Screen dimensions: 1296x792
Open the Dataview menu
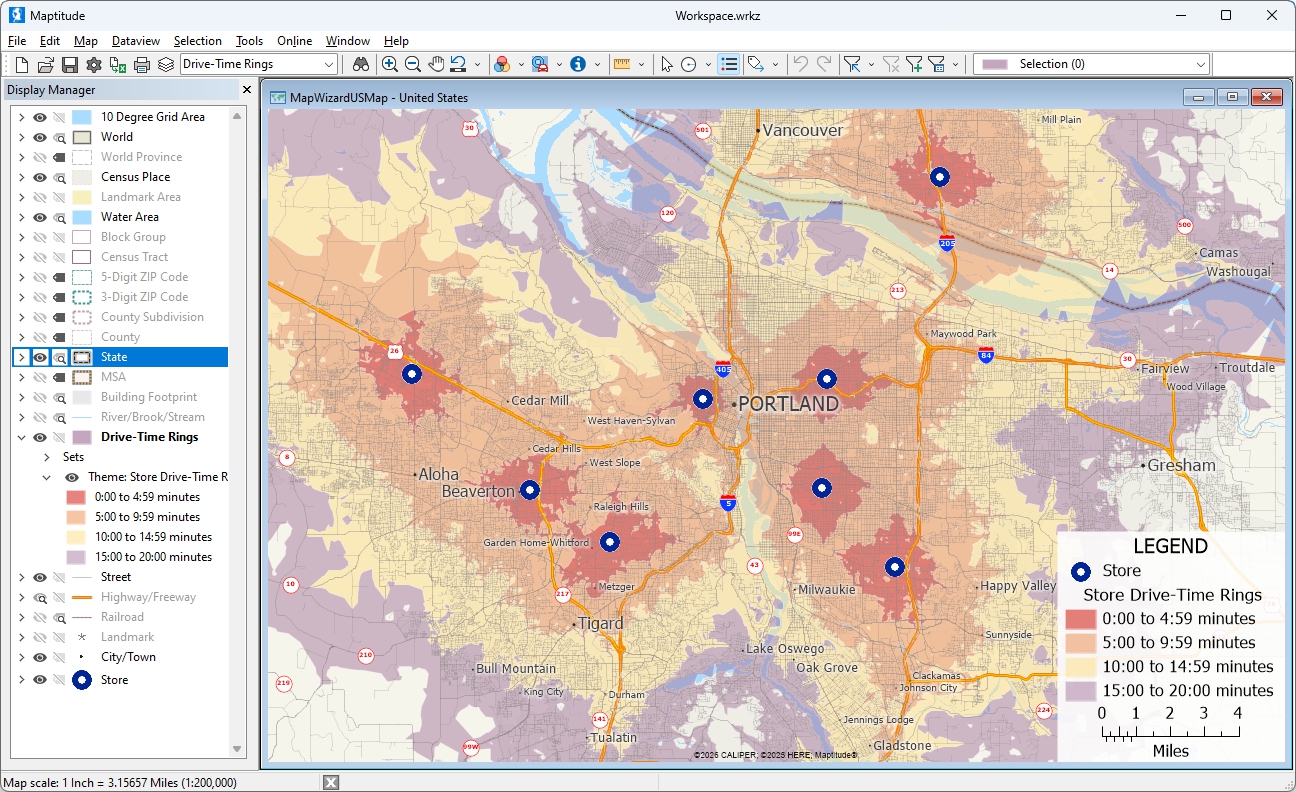(136, 41)
